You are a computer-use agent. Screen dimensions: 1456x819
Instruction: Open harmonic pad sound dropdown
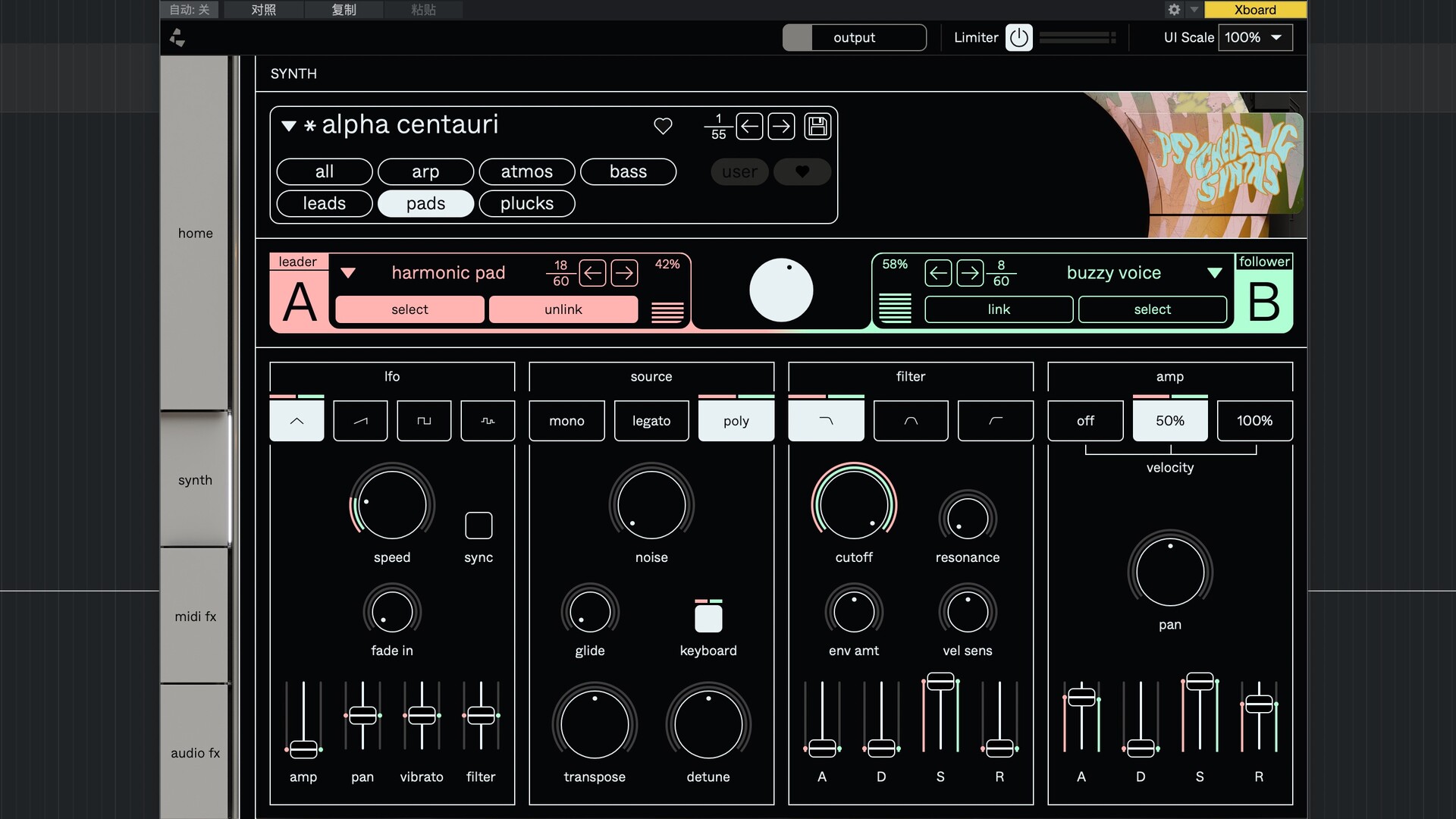point(348,273)
